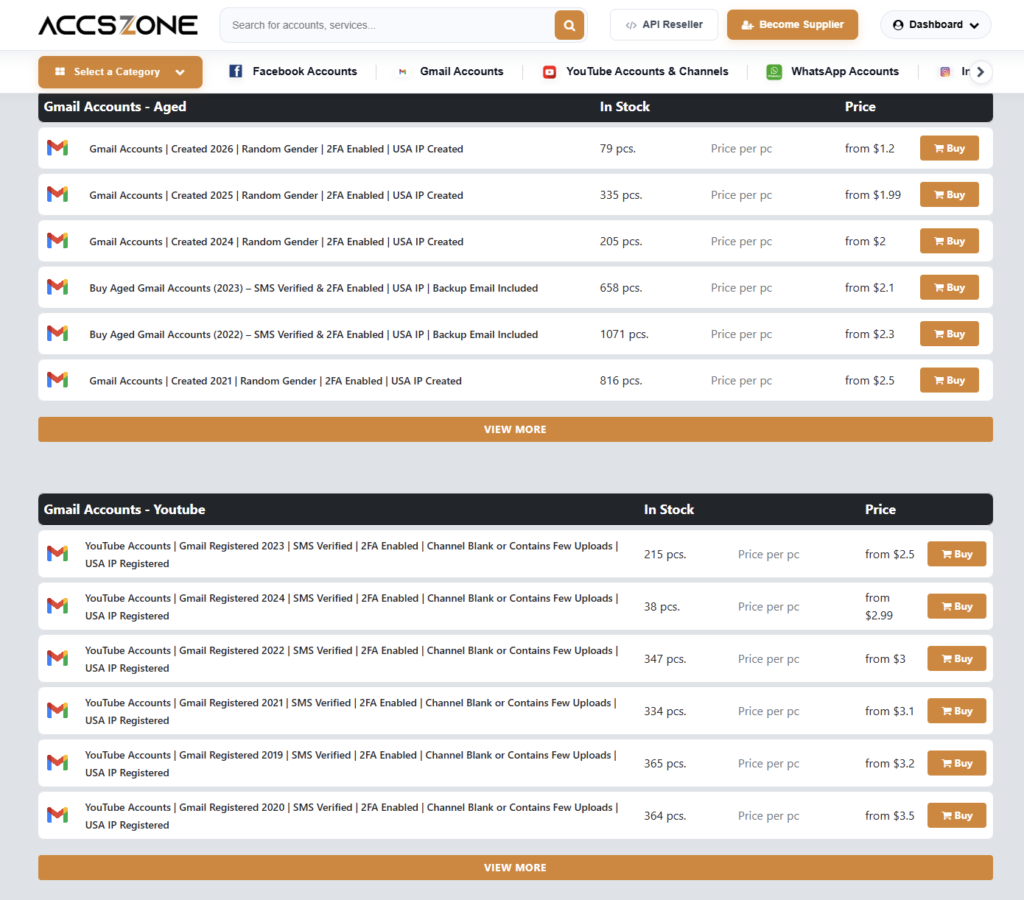Open the Select a Category dropdown

pos(120,72)
